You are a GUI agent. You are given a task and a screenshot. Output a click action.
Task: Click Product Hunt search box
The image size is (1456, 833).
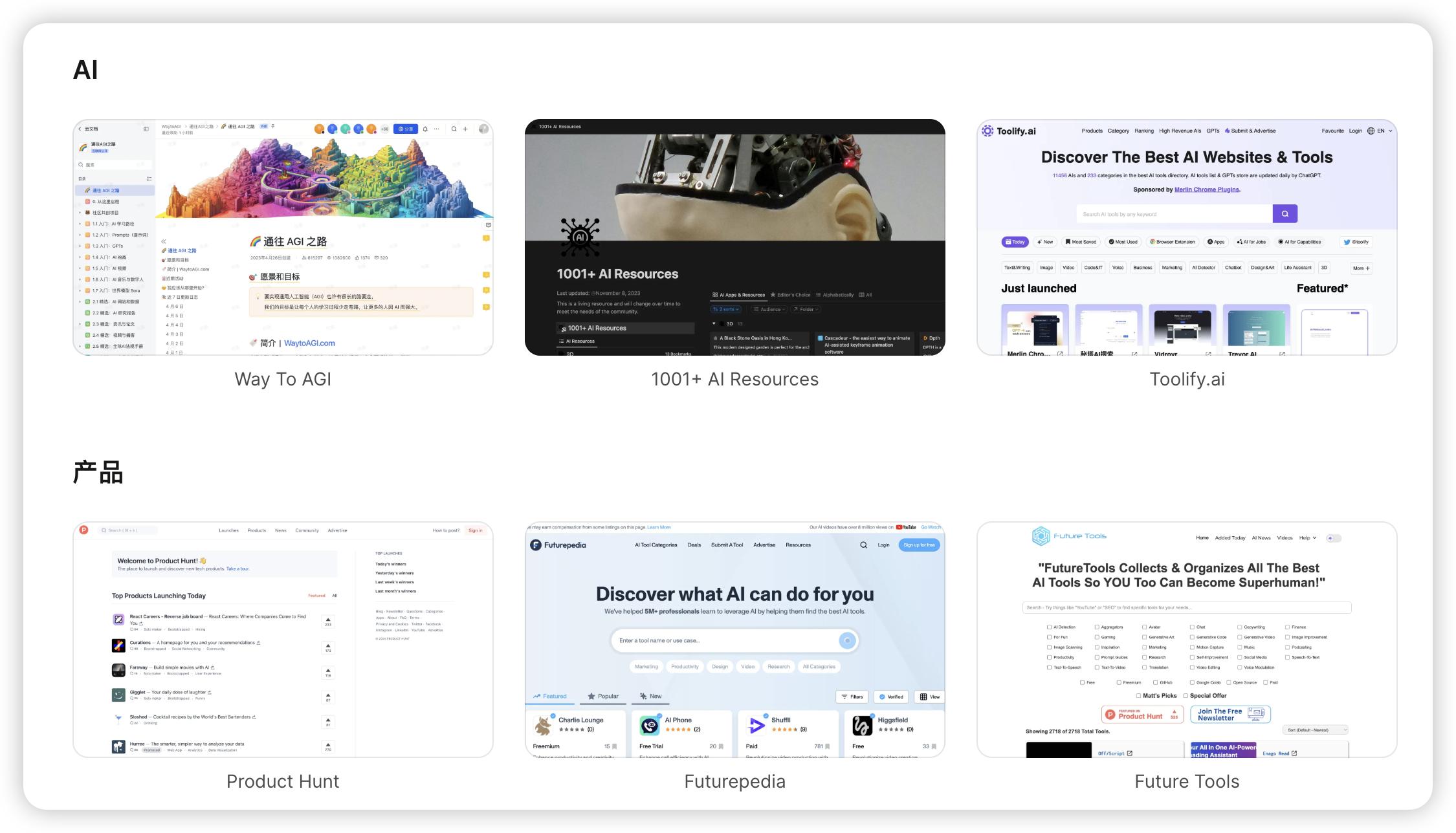[127, 530]
